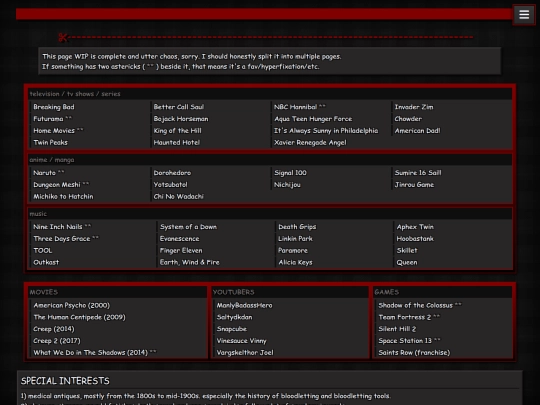Select Earth, Wind & Fire entry
Screen dimensions: 540x405
[x=189, y=262]
